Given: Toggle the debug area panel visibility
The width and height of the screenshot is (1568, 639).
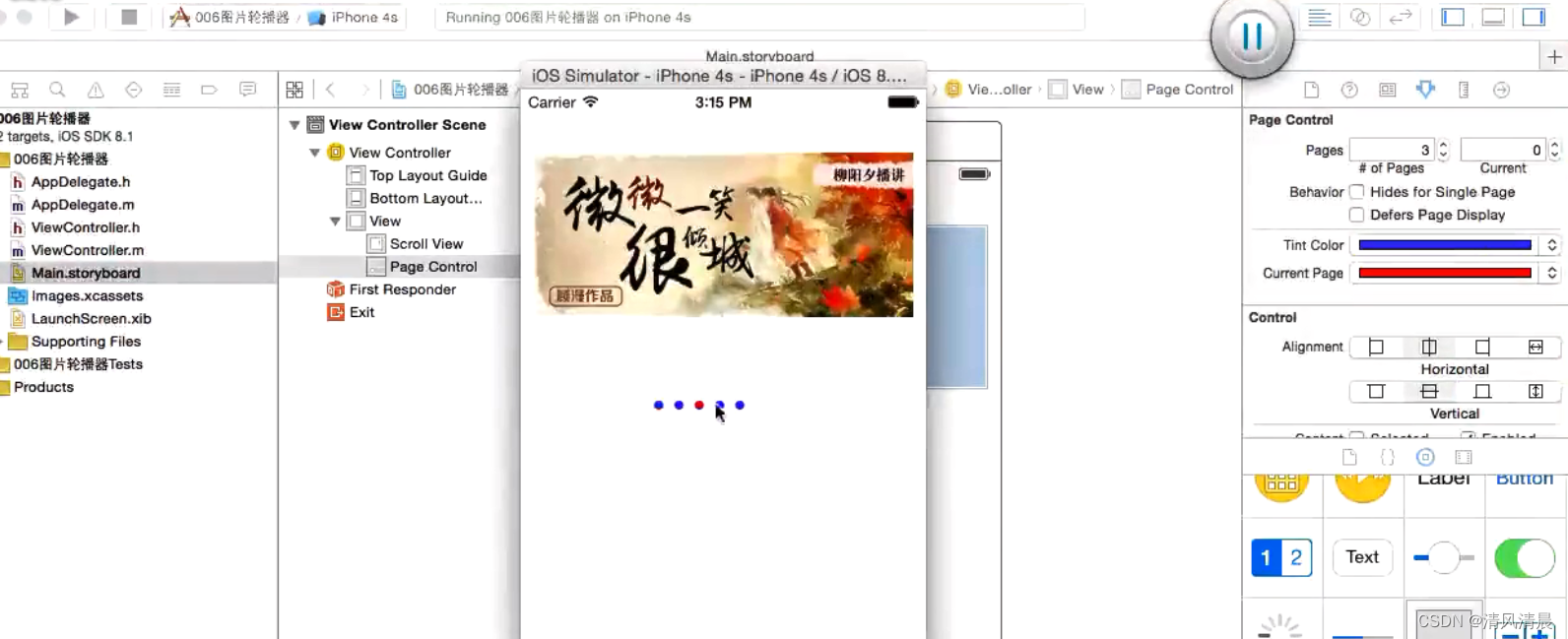Looking at the screenshot, I should click(x=1493, y=18).
